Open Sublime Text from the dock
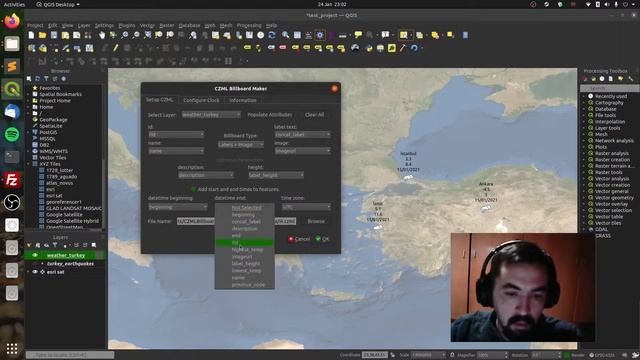This screenshot has width=640, height=360. tap(12, 66)
